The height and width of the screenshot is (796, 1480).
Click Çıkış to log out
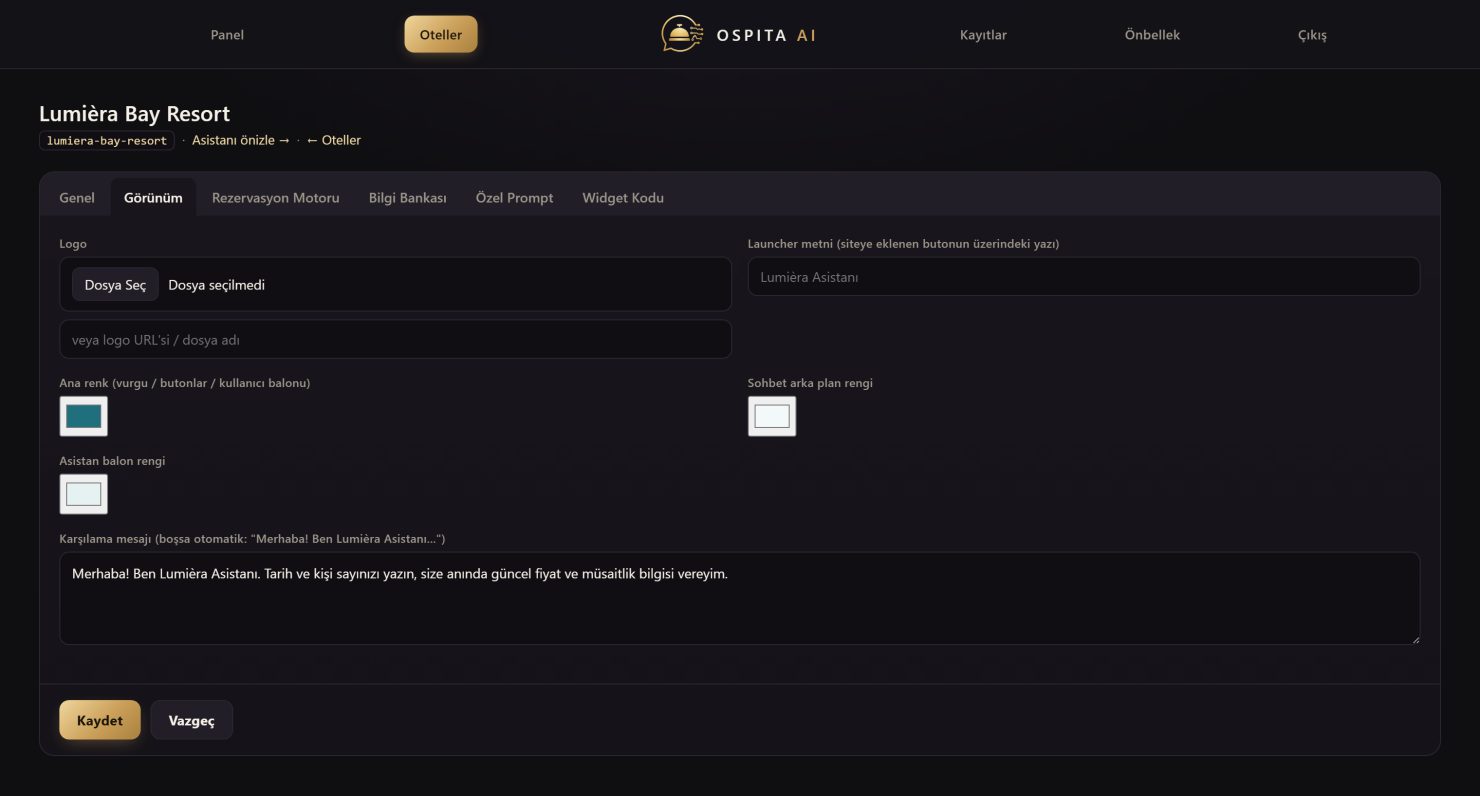(1312, 35)
